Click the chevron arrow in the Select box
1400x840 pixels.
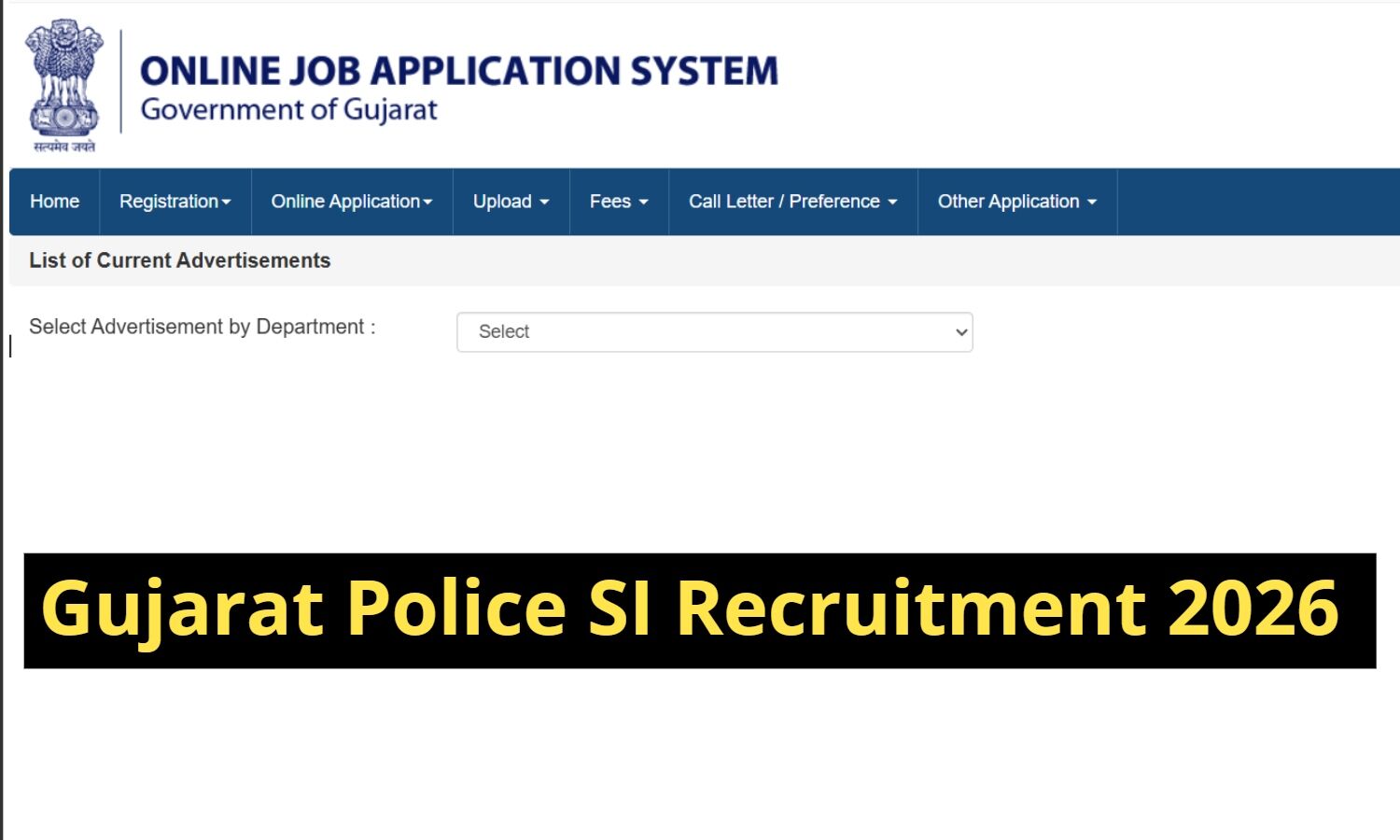[x=961, y=332]
